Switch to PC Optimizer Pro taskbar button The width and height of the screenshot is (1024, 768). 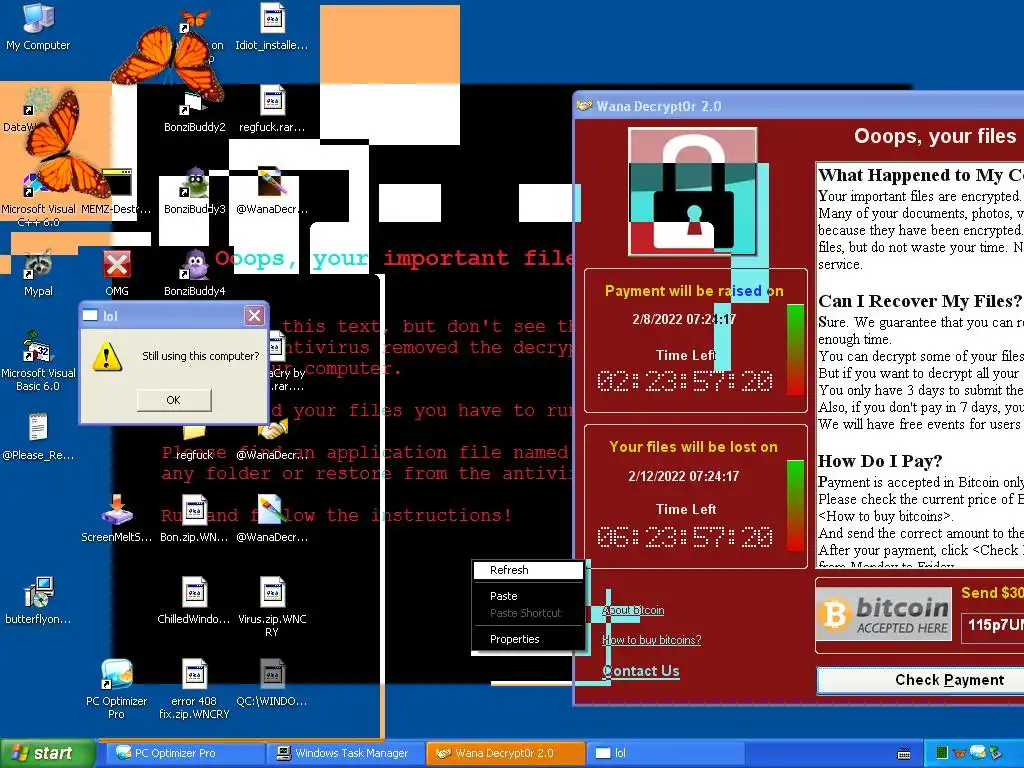point(184,753)
